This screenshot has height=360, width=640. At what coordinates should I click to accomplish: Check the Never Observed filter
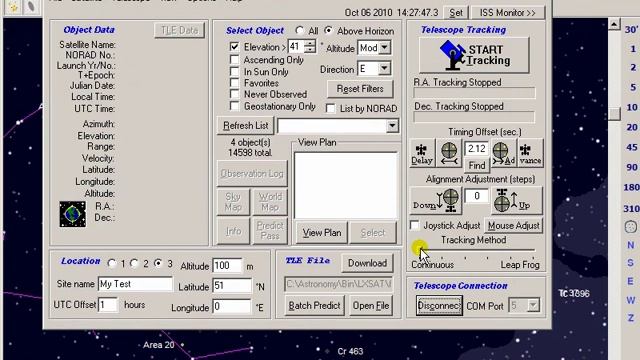point(234,94)
